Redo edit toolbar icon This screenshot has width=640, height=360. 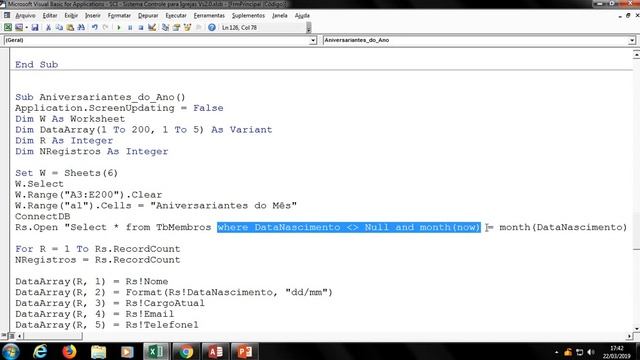coord(105,27)
